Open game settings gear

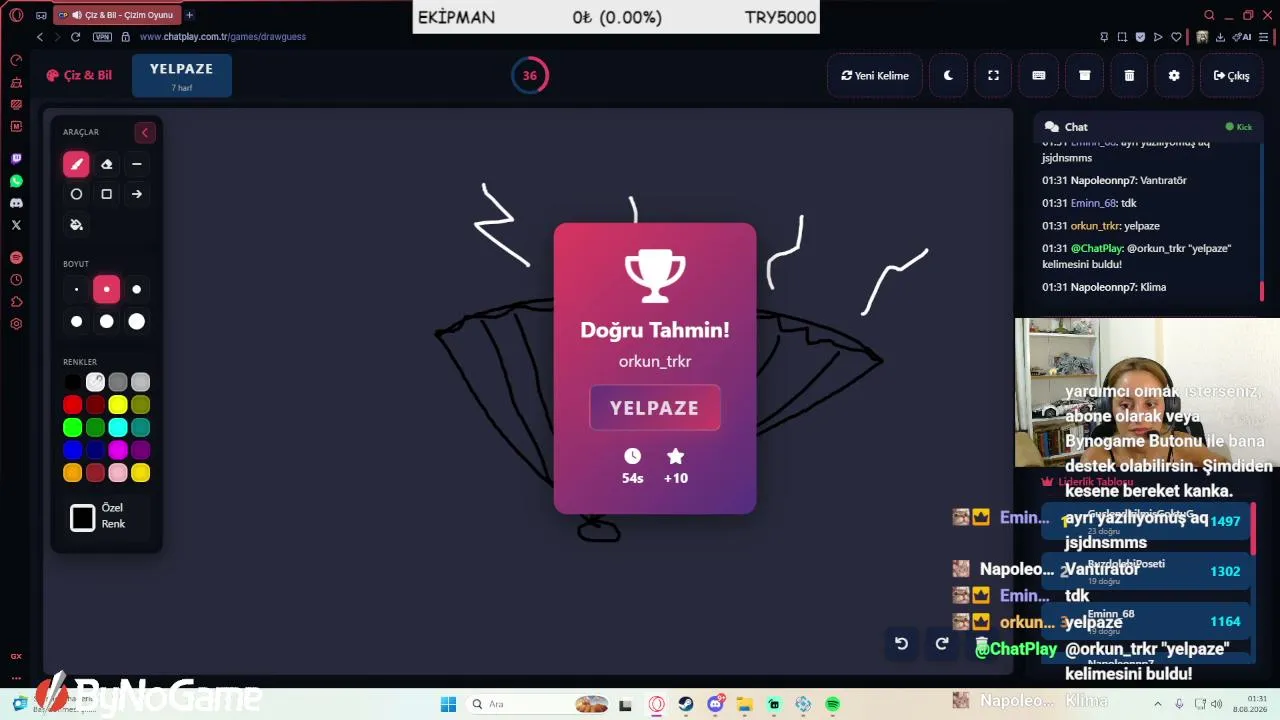tap(1174, 75)
